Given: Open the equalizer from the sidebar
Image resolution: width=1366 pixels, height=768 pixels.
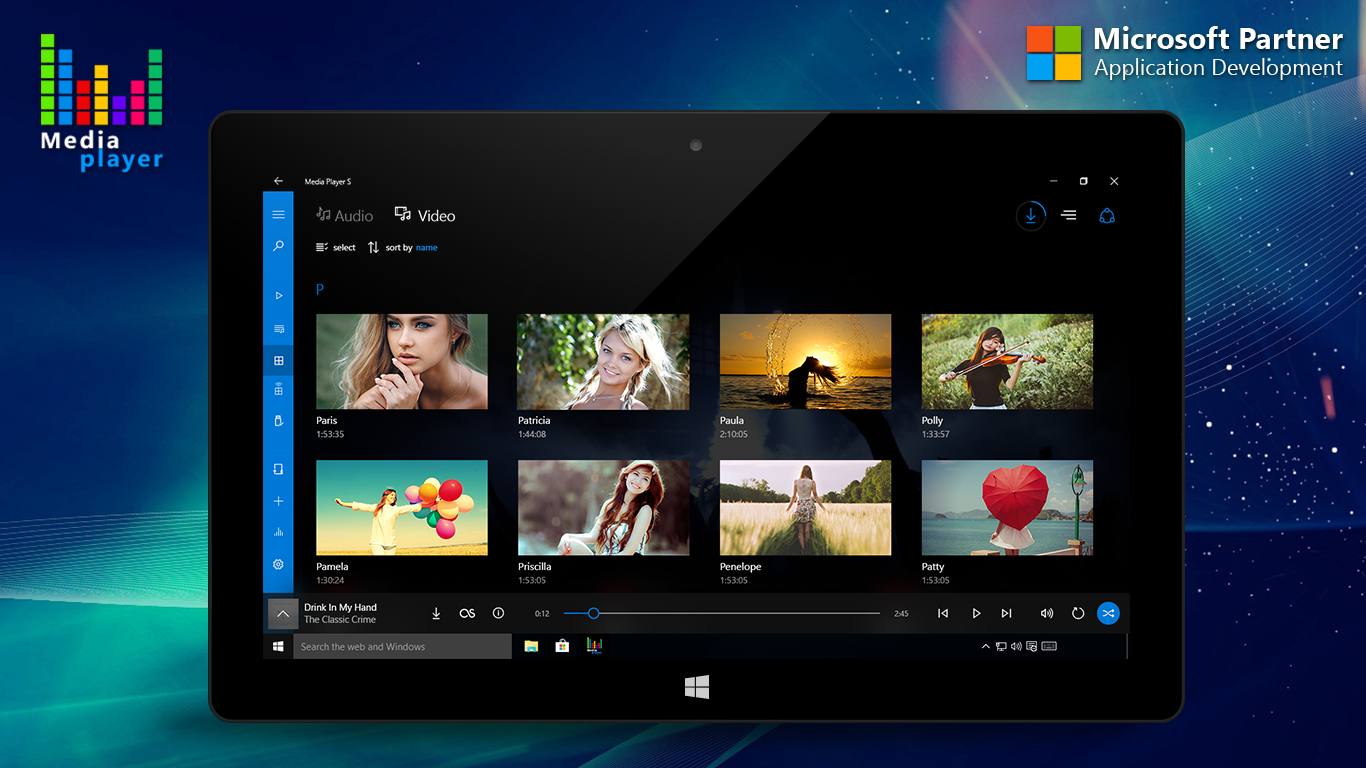Looking at the screenshot, I should click(278, 532).
